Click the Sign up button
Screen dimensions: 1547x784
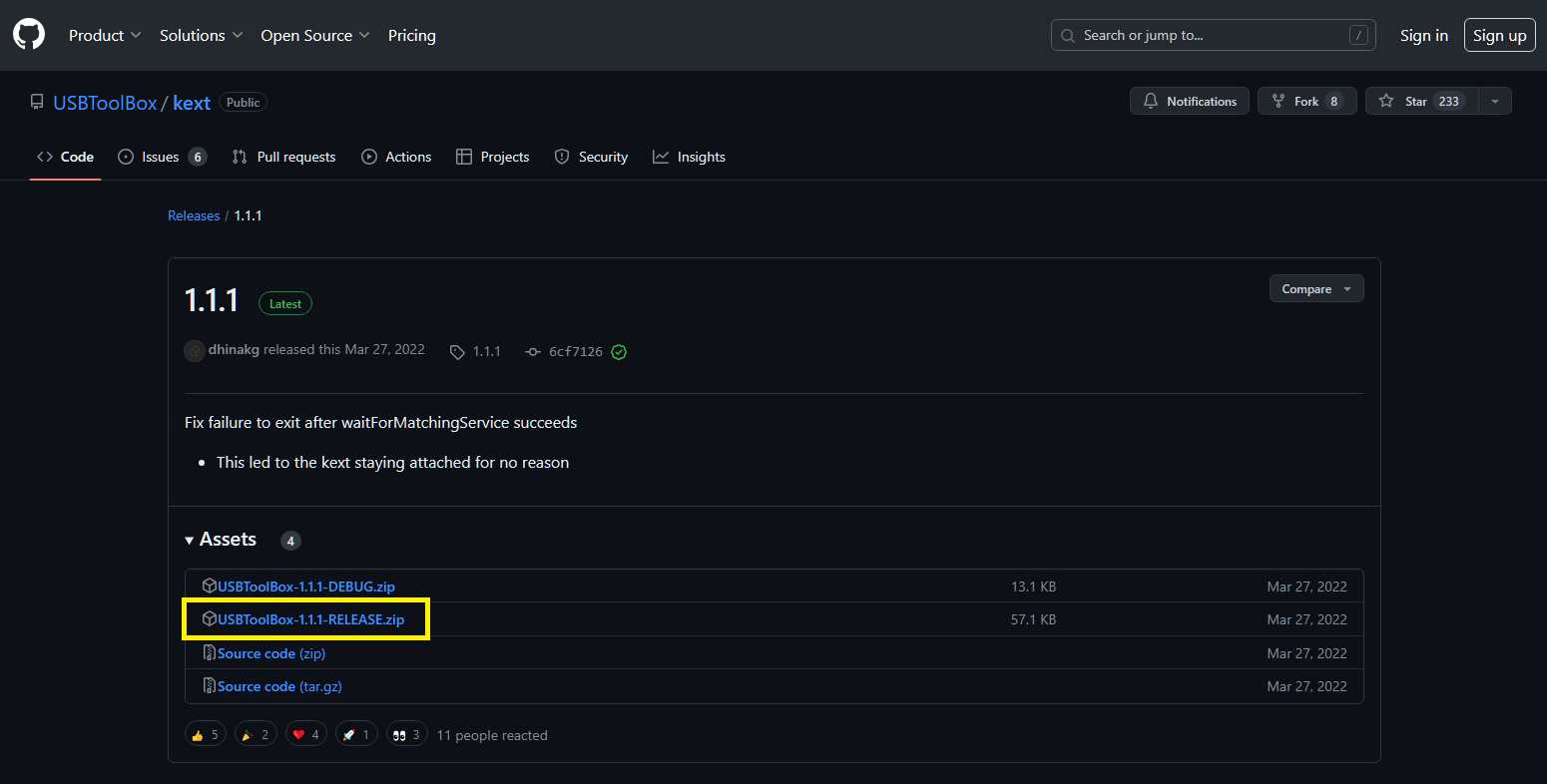click(1499, 35)
